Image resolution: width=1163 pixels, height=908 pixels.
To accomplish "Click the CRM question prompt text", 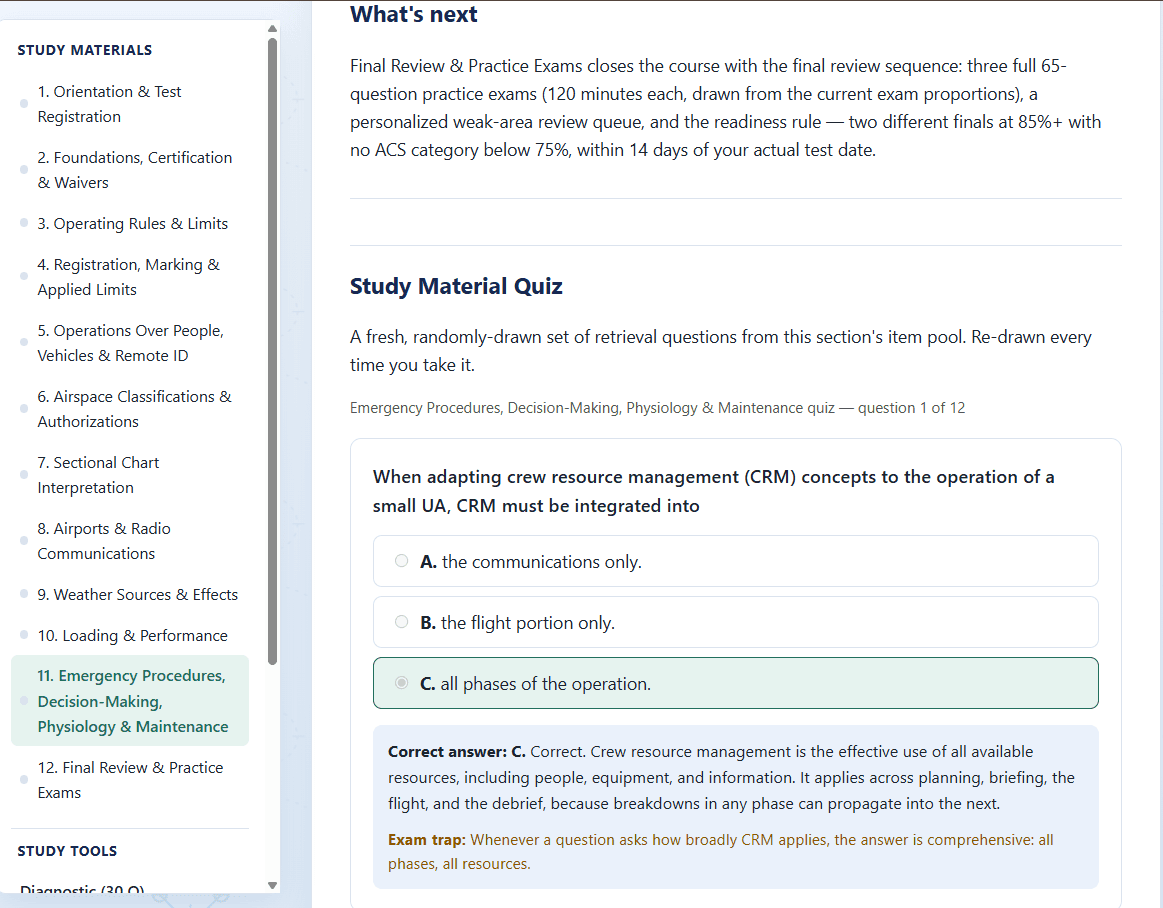I will click(714, 491).
